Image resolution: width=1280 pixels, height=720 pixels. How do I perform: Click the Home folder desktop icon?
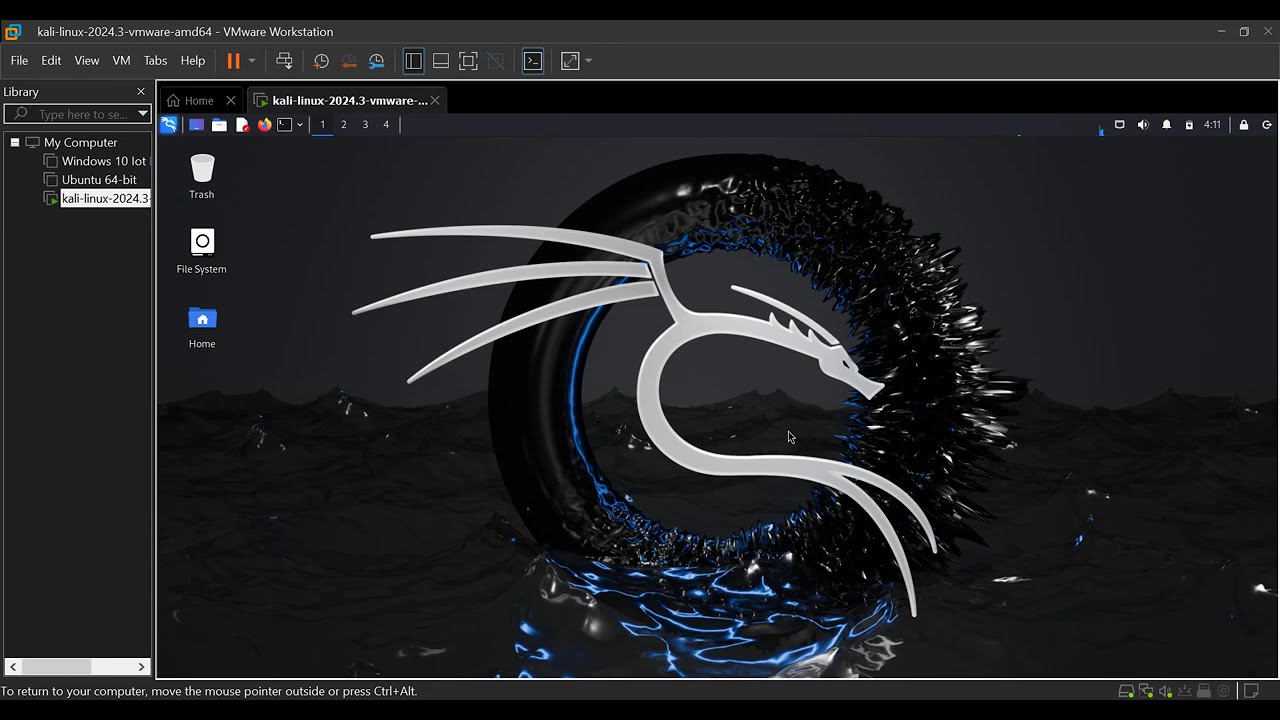(x=202, y=327)
